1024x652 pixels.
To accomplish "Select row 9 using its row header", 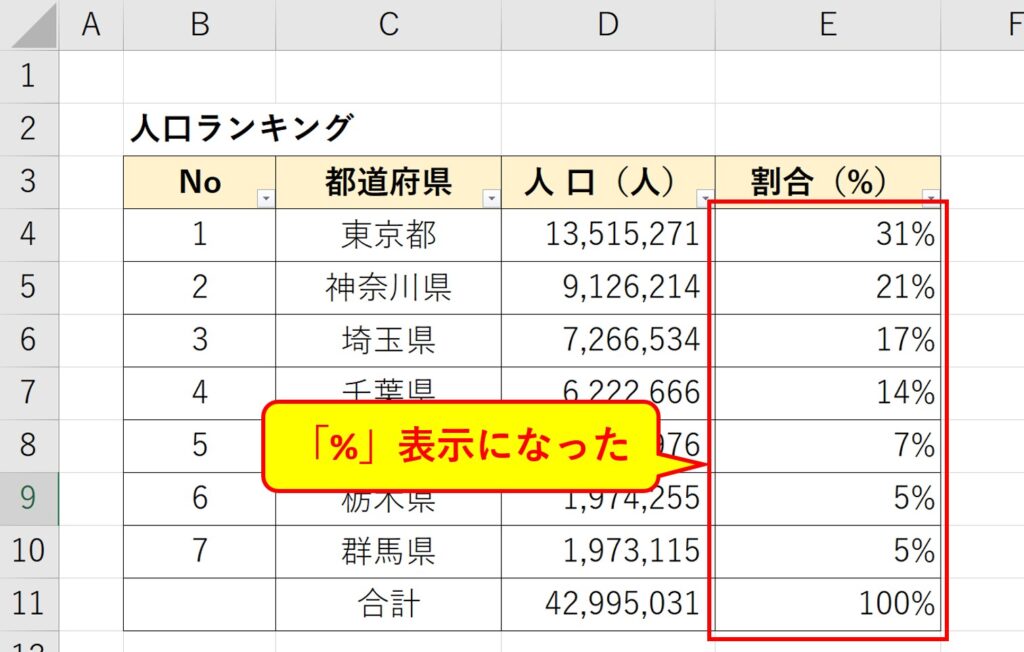I will coord(29,497).
